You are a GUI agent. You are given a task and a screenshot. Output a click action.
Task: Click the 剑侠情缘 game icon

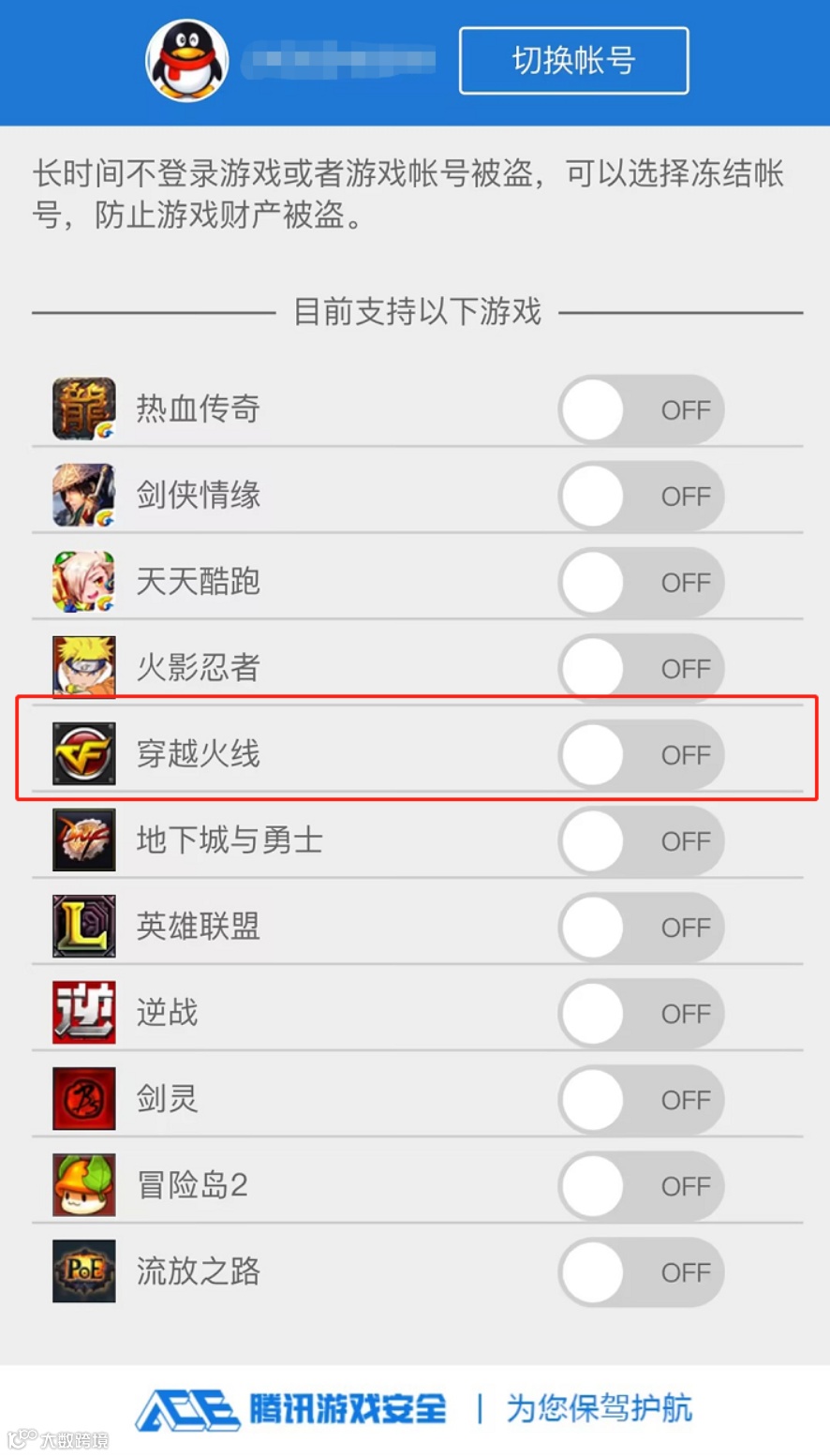(x=84, y=495)
